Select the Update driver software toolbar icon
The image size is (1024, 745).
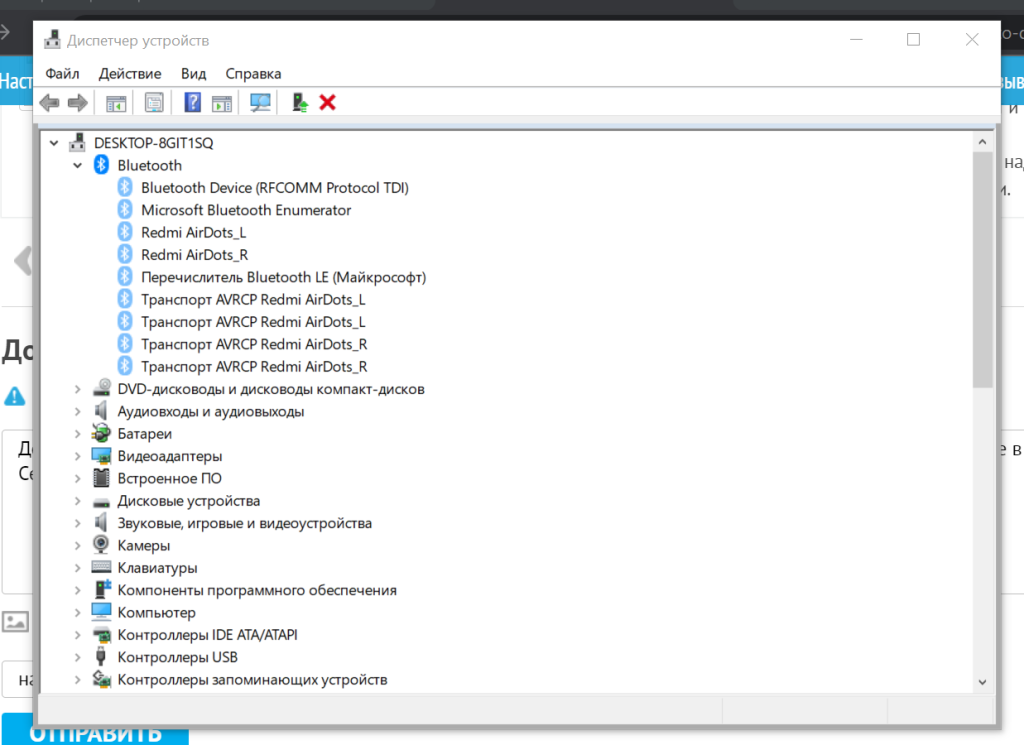click(299, 102)
